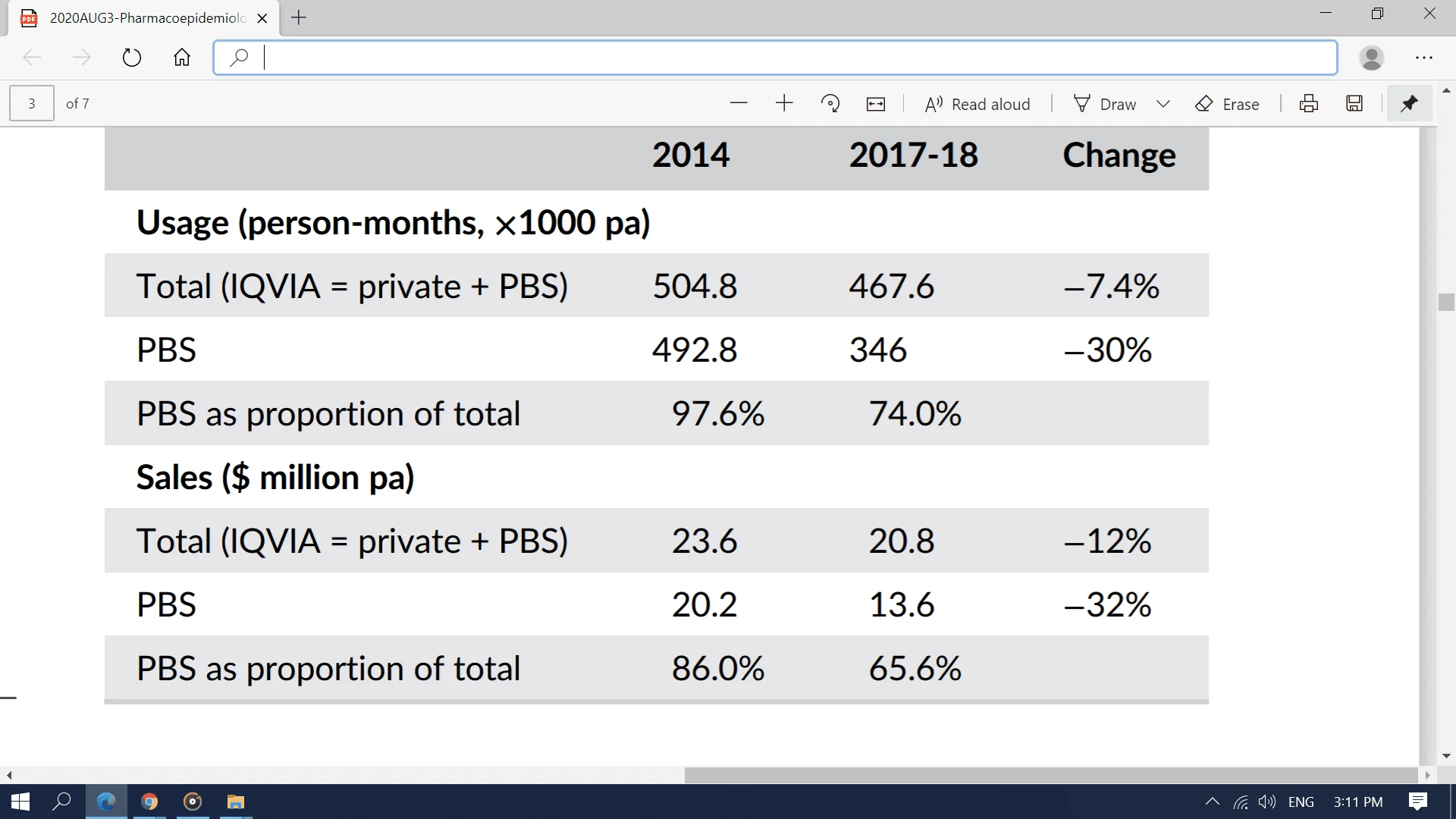The height and width of the screenshot is (819, 1456).
Task: Go to the home page icon
Action: 182,58
